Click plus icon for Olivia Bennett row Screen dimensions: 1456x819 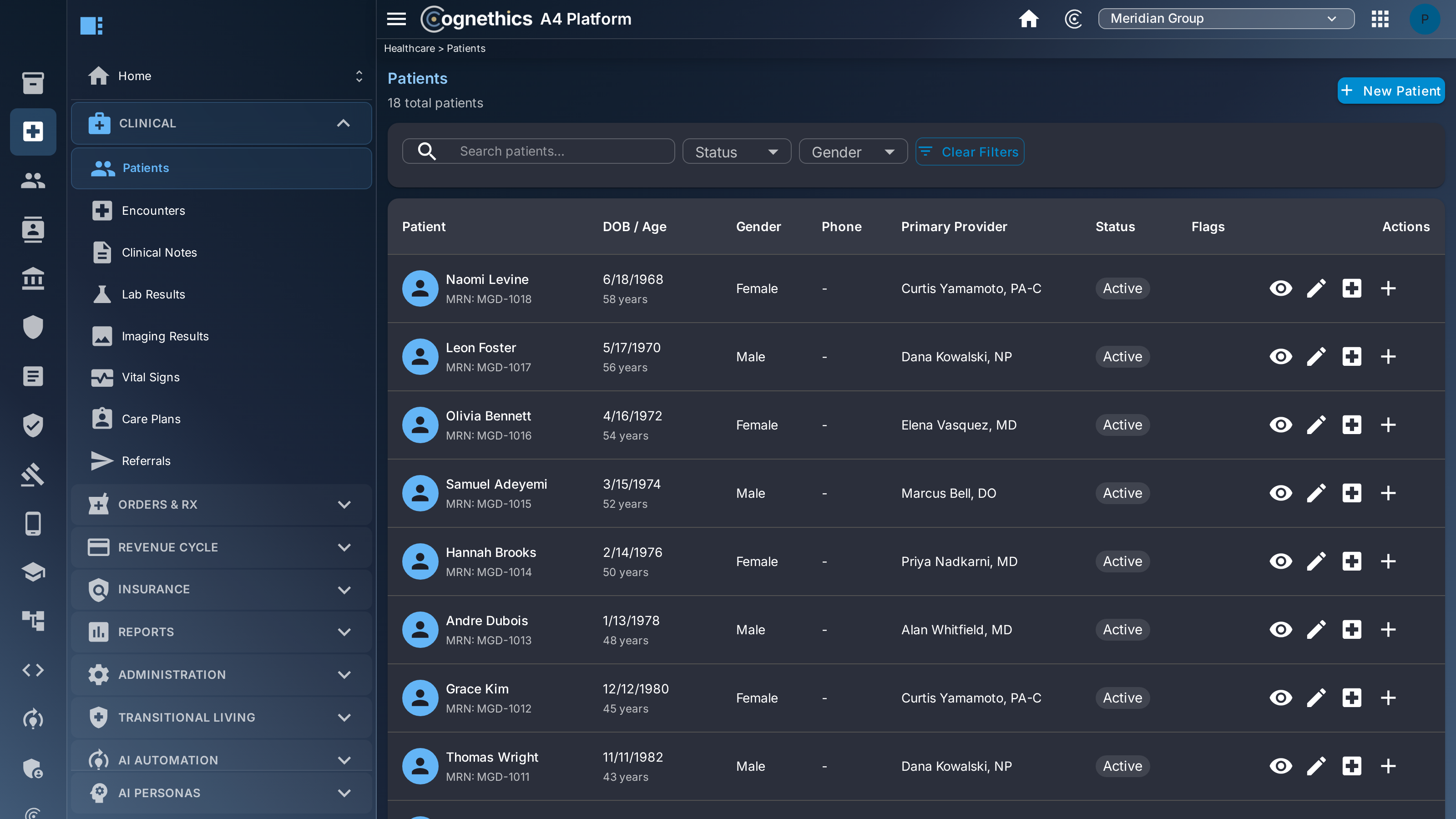[1388, 425]
